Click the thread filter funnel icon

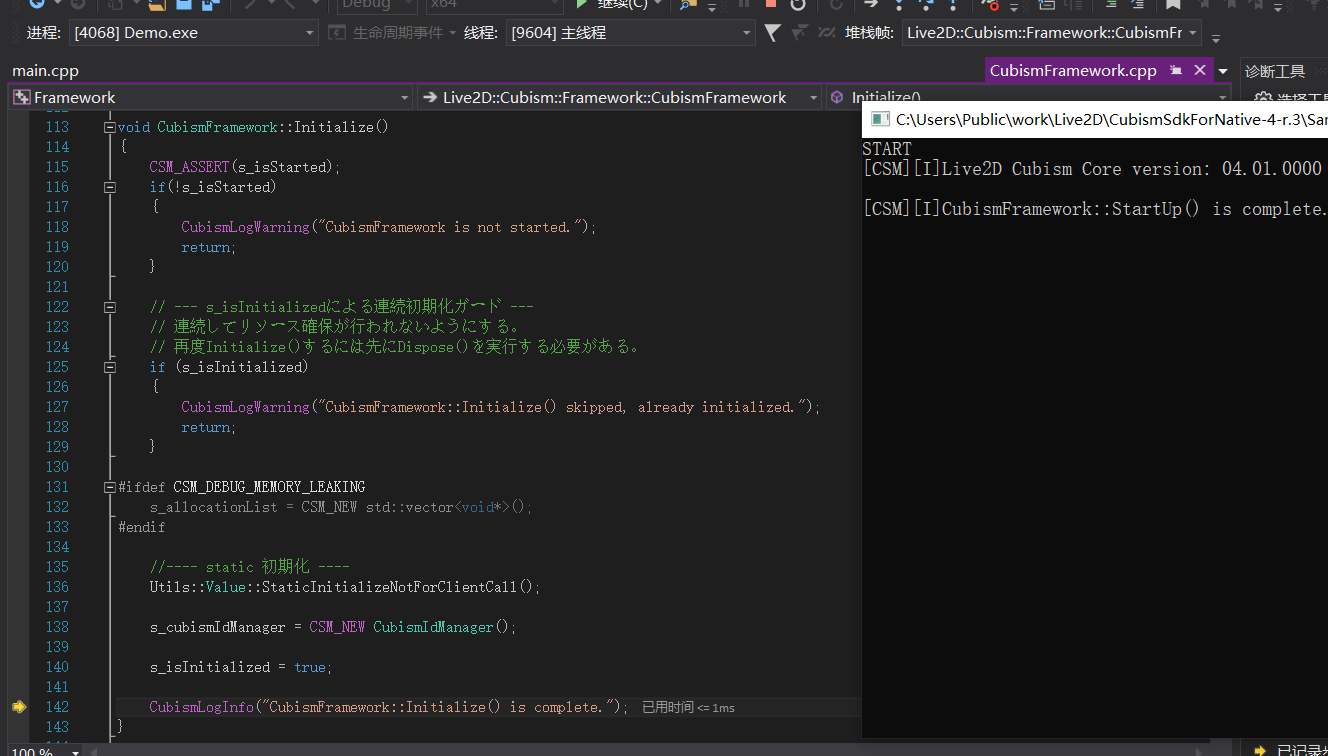tap(772, 33)
